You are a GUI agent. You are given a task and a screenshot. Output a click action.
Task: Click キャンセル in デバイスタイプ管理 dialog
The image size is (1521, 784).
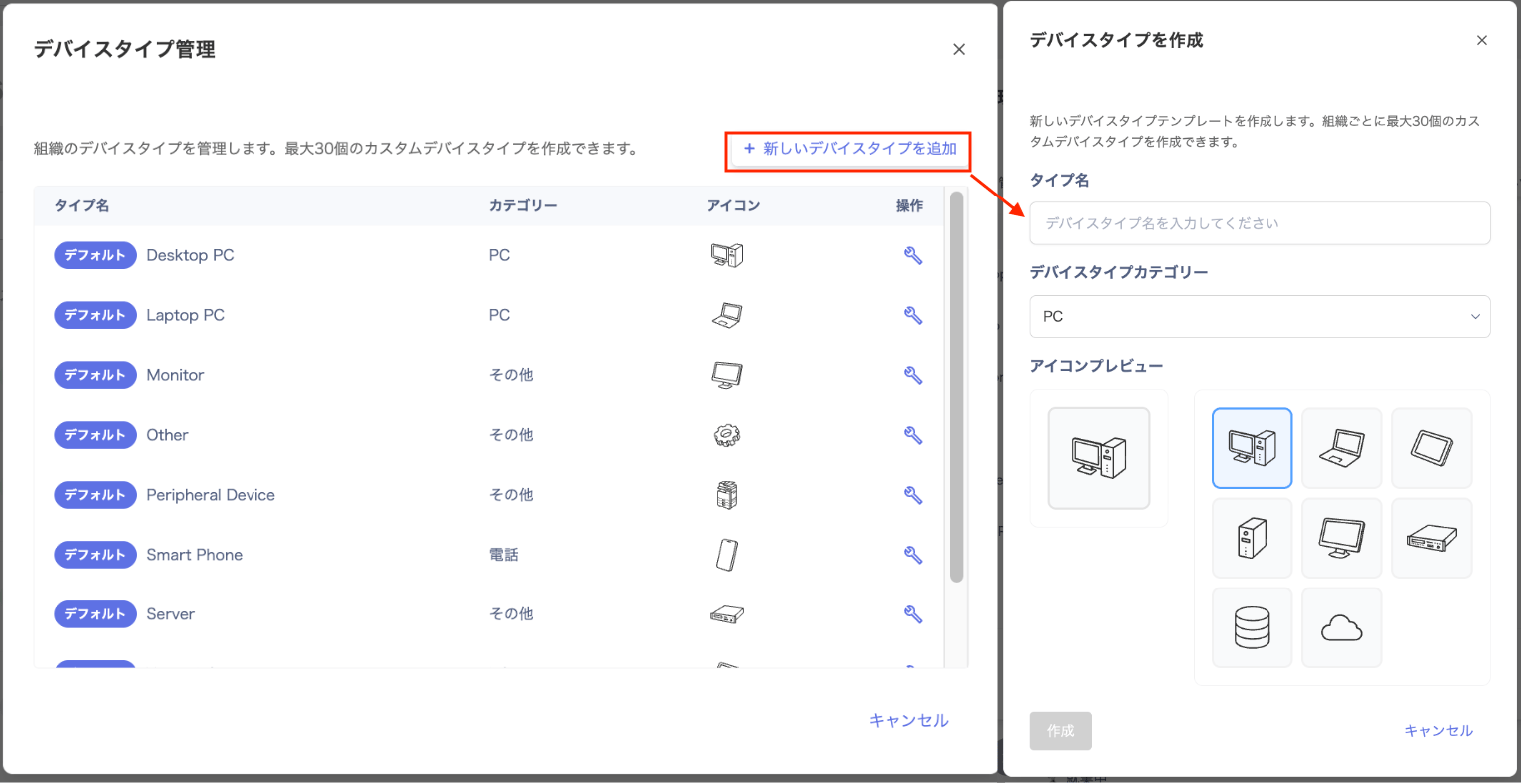coord(908,720)
